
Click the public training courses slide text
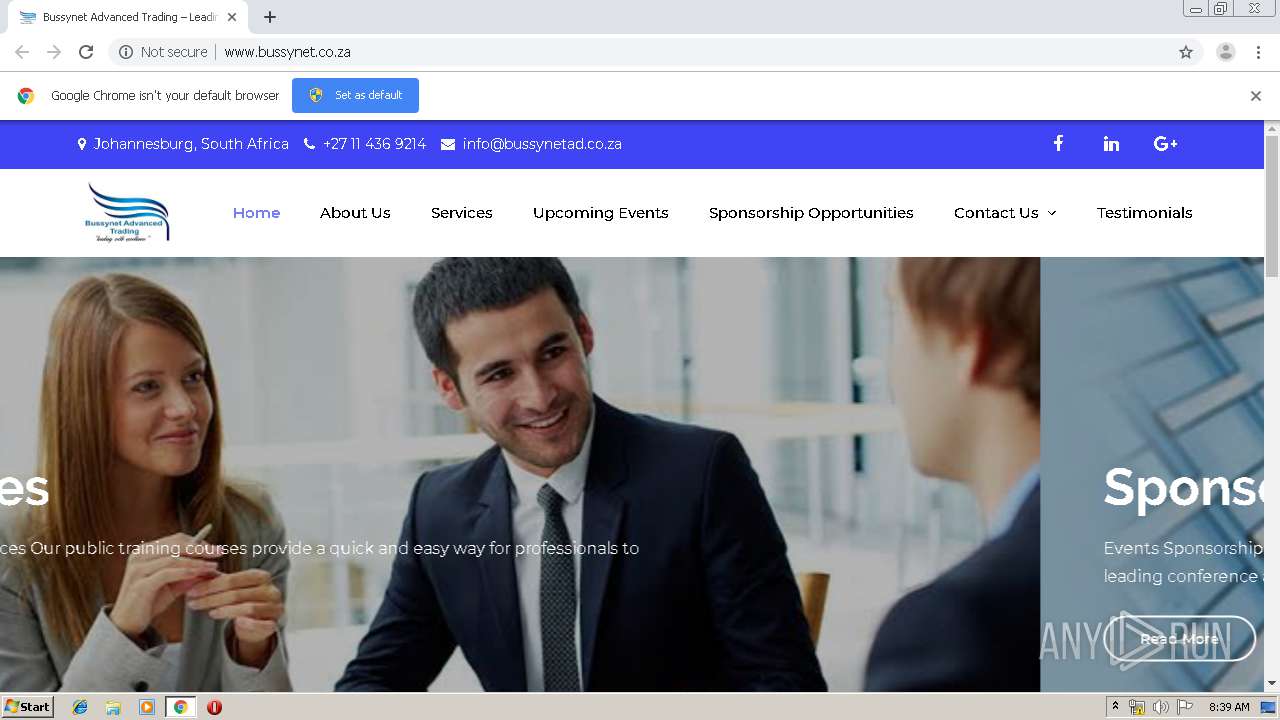319,548
